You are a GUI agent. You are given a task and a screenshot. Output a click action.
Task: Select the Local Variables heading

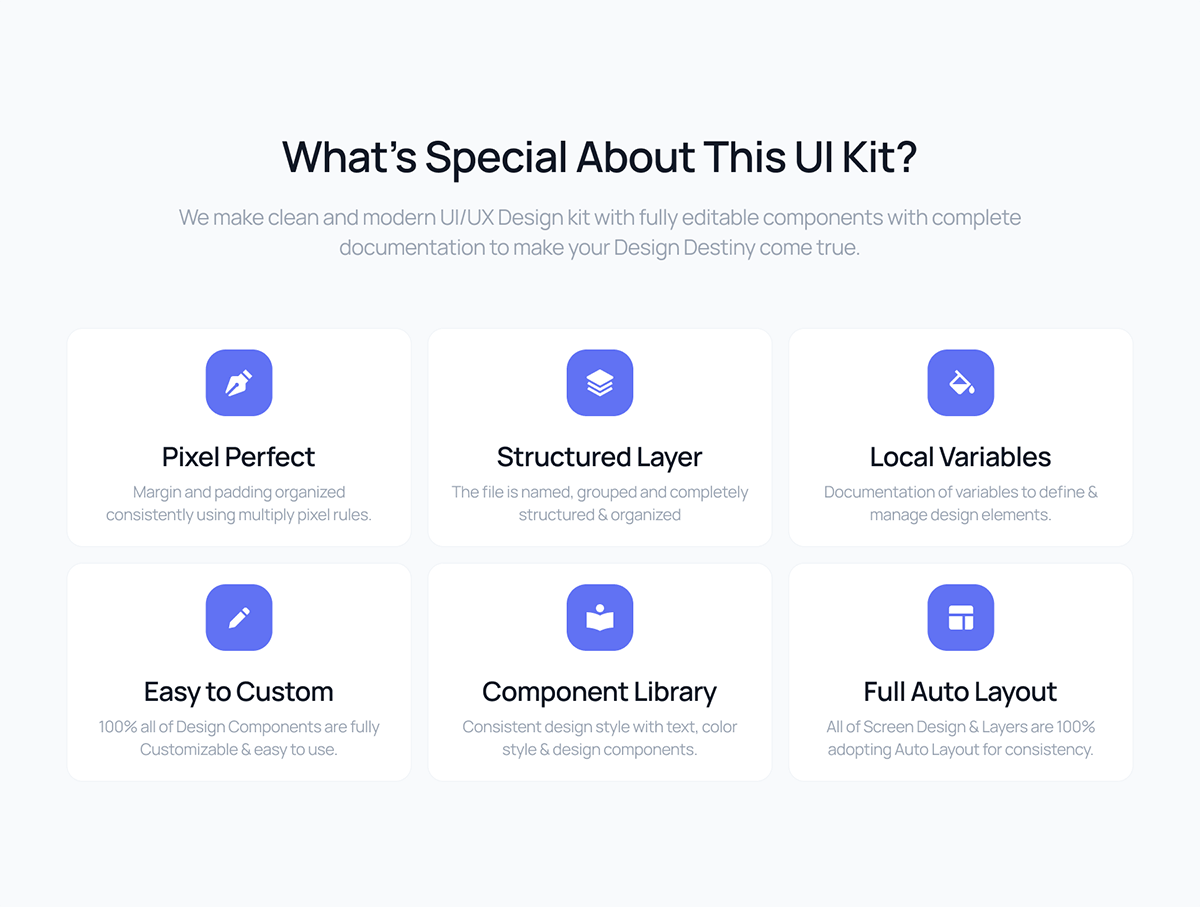[961, 457]
